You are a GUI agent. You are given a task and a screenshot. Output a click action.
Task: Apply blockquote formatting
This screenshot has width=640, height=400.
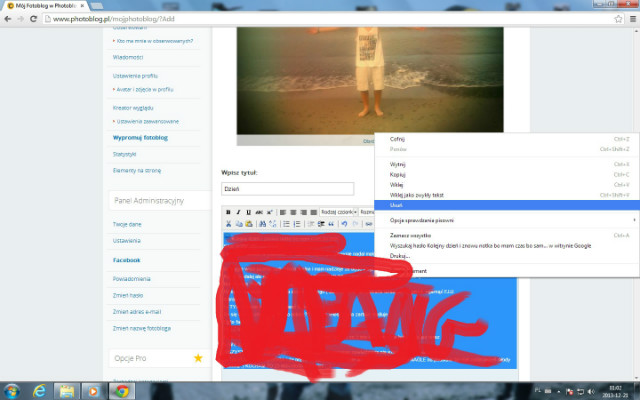click(331, 224)
